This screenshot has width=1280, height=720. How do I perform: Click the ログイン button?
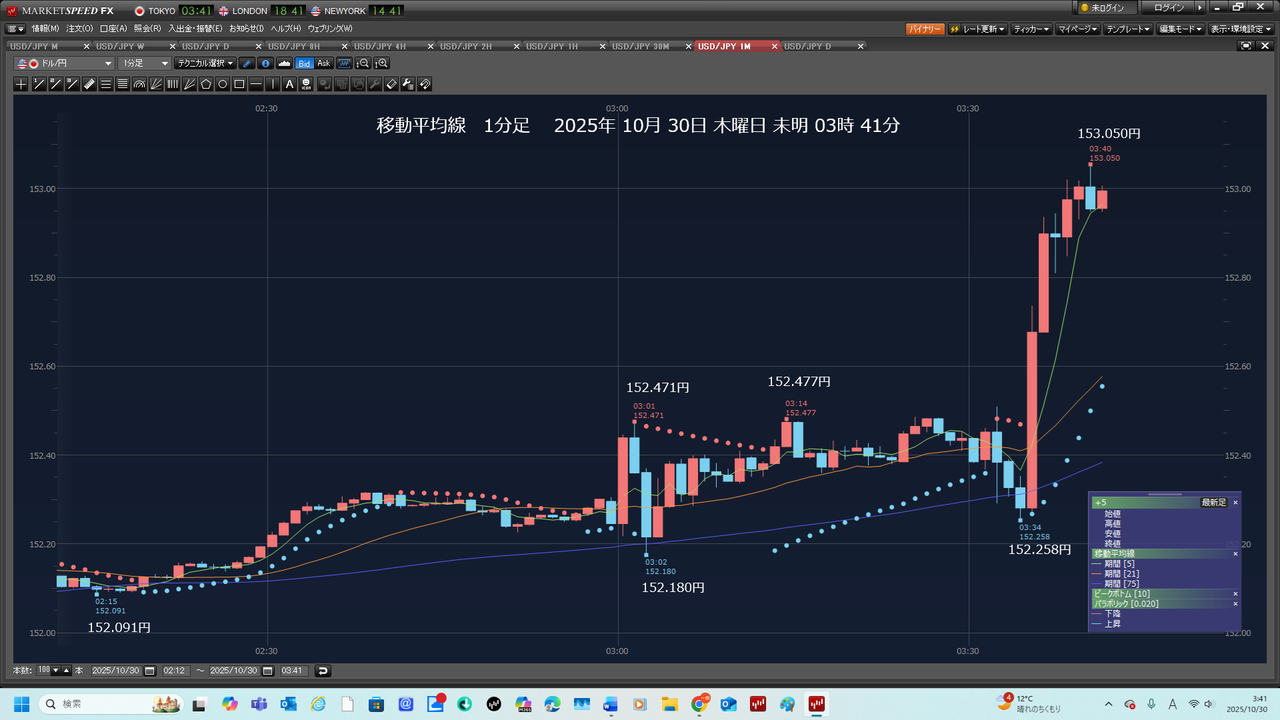(x=1168, y=8)
